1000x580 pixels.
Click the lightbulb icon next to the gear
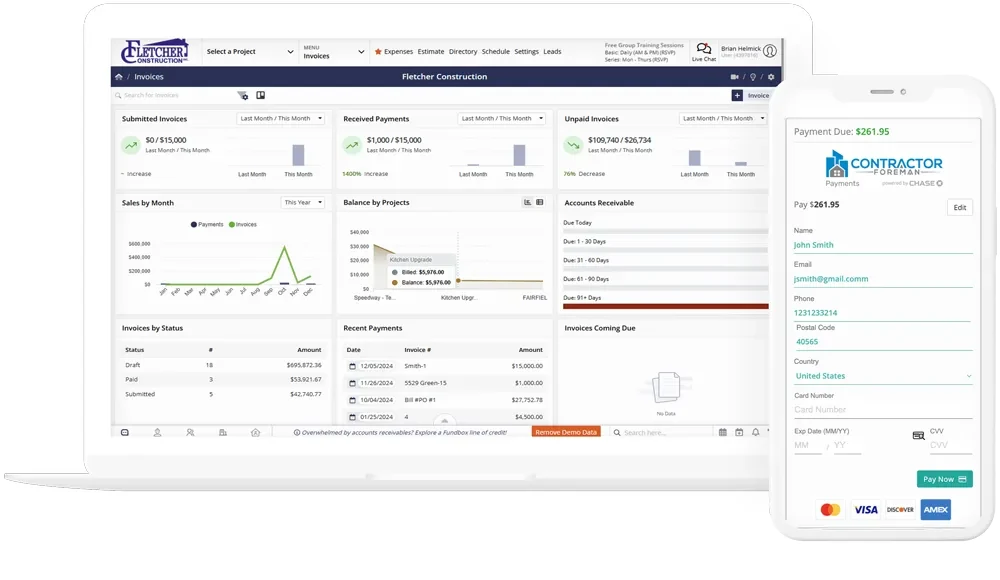pyautogui.click(x=753, y=76)
